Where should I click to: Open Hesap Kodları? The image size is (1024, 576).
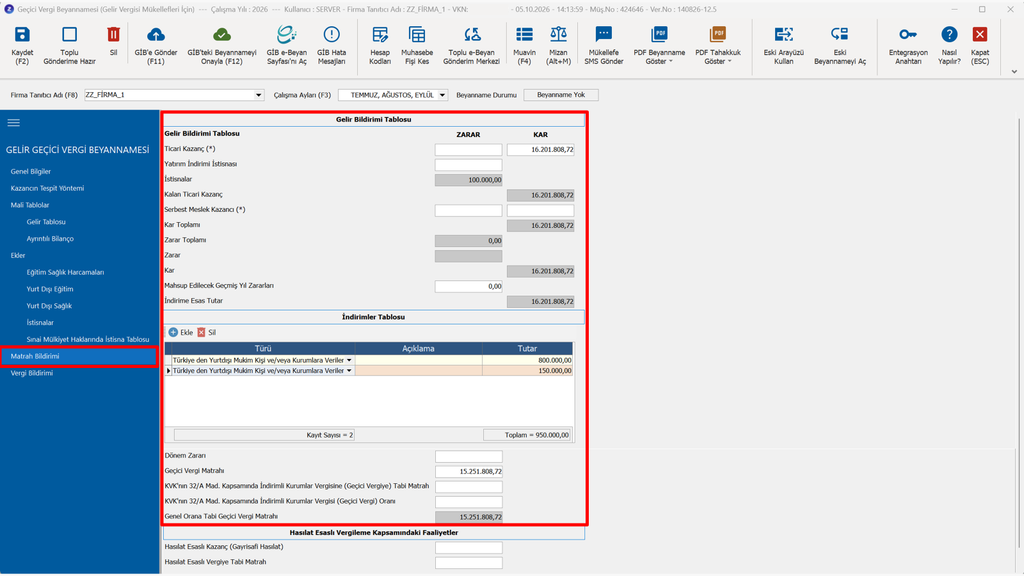tap(379, 44)
